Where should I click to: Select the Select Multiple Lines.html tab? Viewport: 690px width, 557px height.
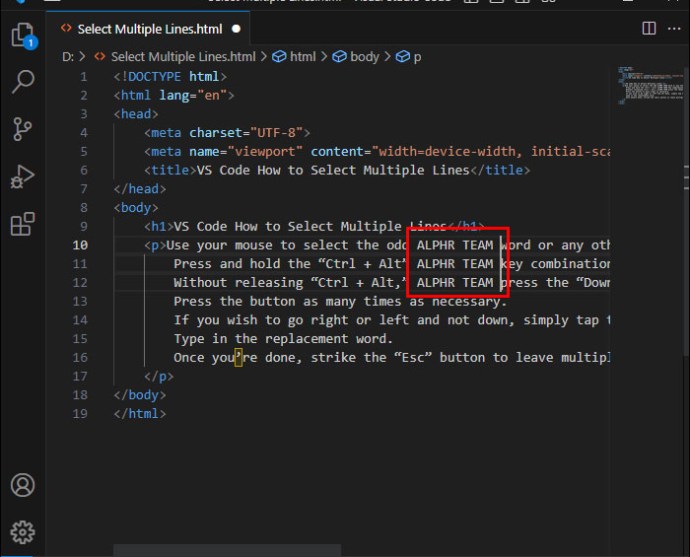click(149, 29)
